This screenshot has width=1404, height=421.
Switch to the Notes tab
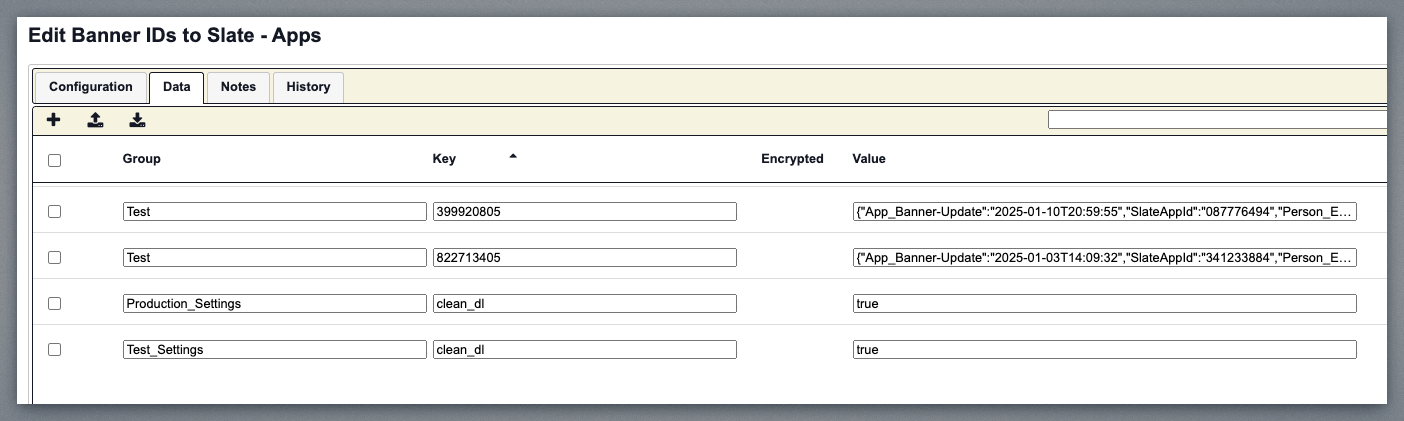[x=238, y=87]
